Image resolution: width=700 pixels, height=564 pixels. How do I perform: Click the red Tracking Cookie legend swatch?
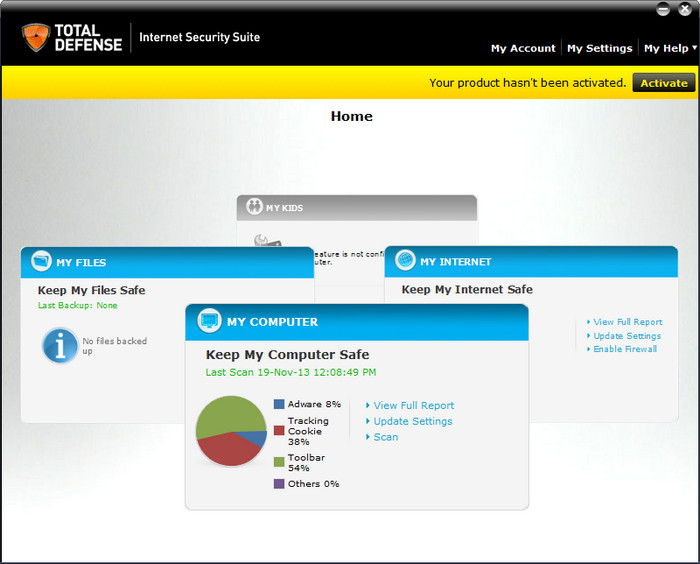279,430
